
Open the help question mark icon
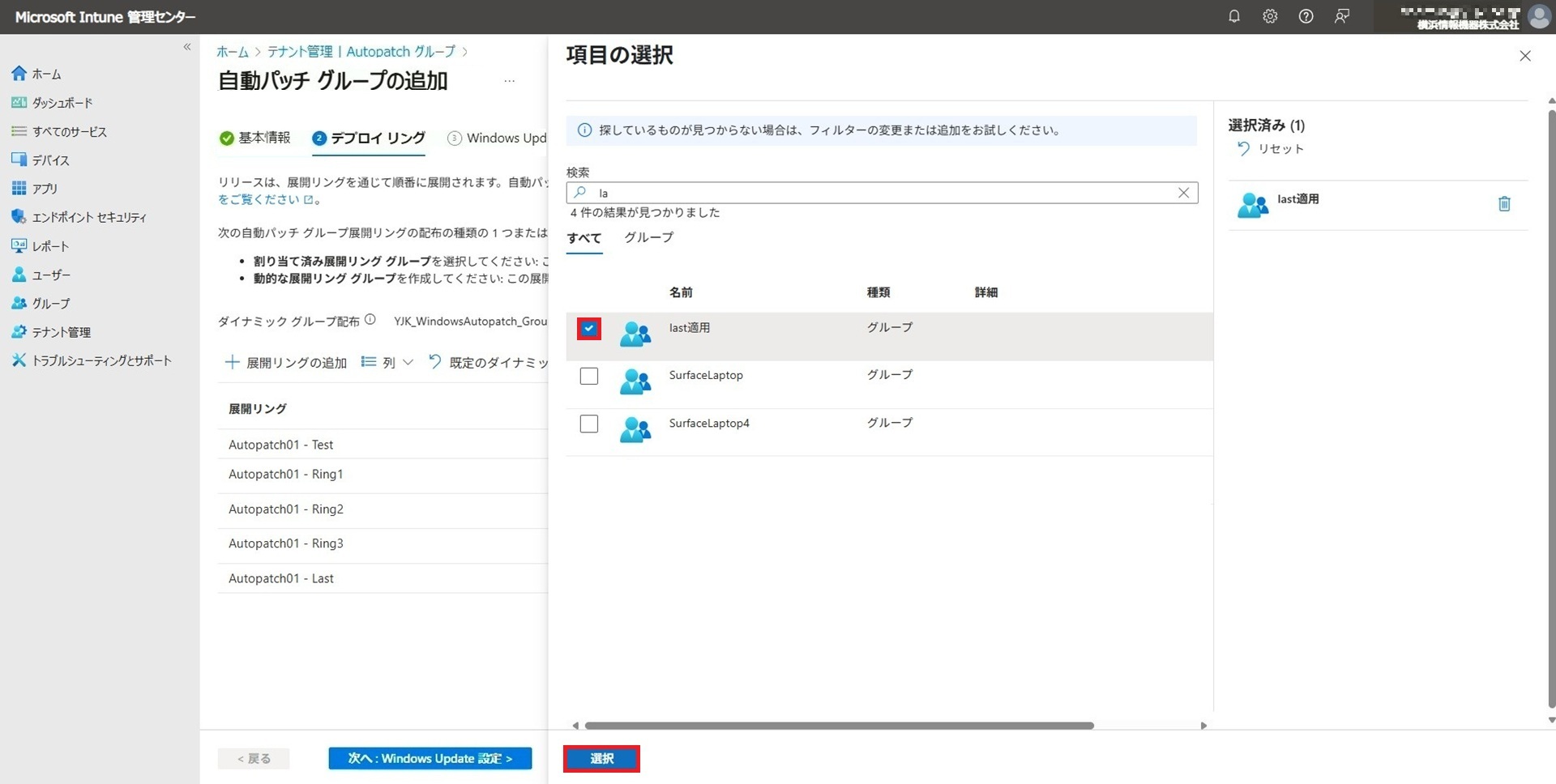coord(1306,16)
